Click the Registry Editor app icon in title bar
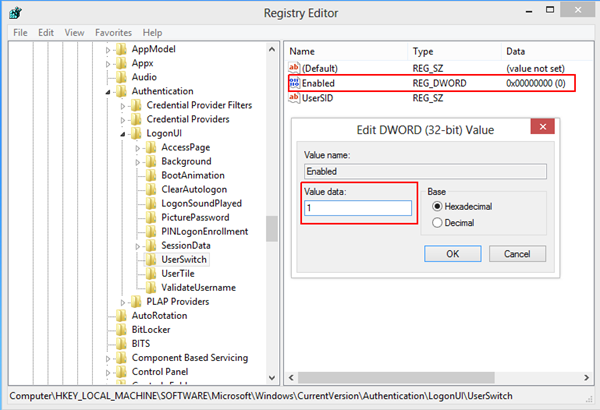 tap(13, 12)
